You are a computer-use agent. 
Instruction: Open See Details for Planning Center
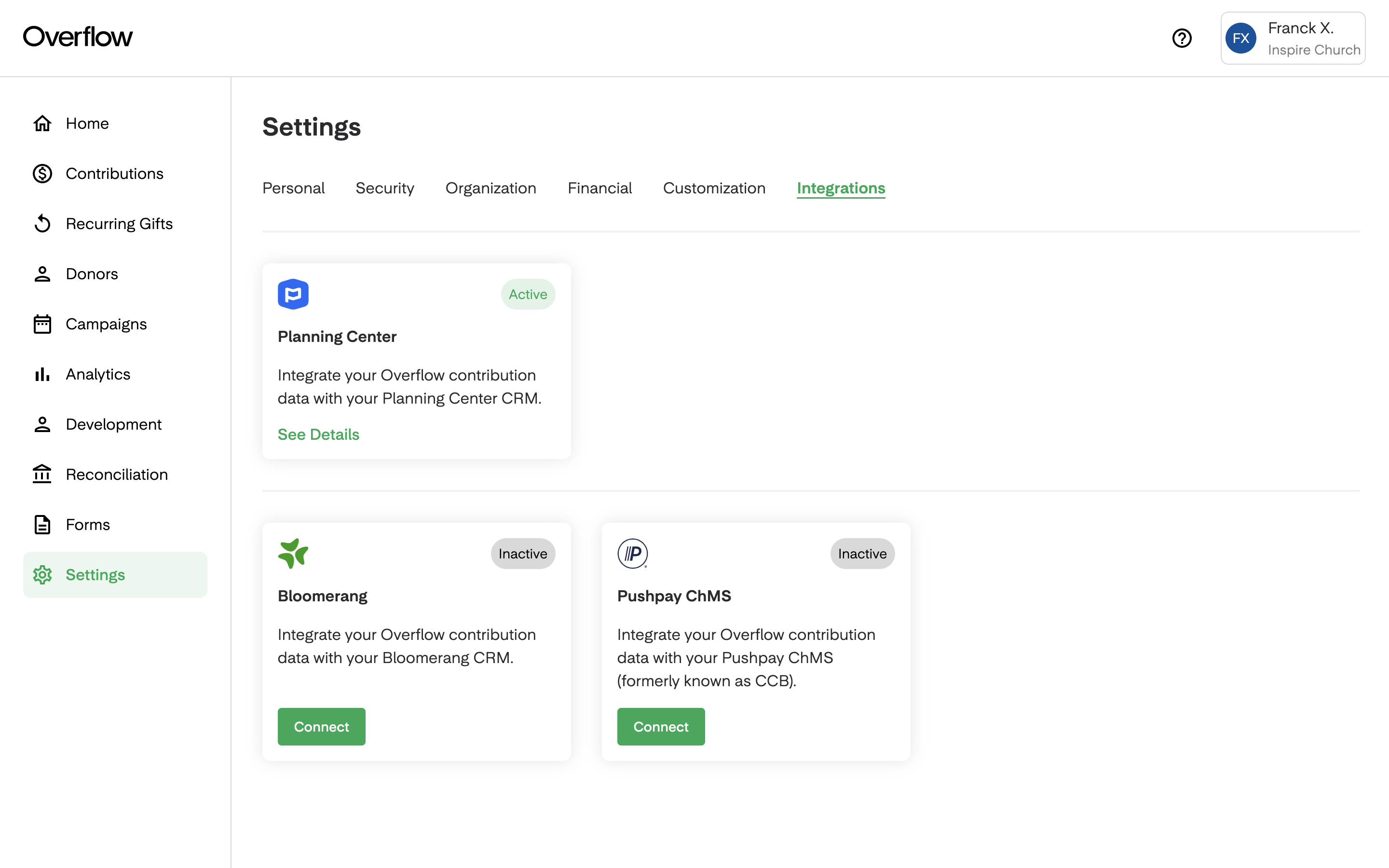(318, 434)
